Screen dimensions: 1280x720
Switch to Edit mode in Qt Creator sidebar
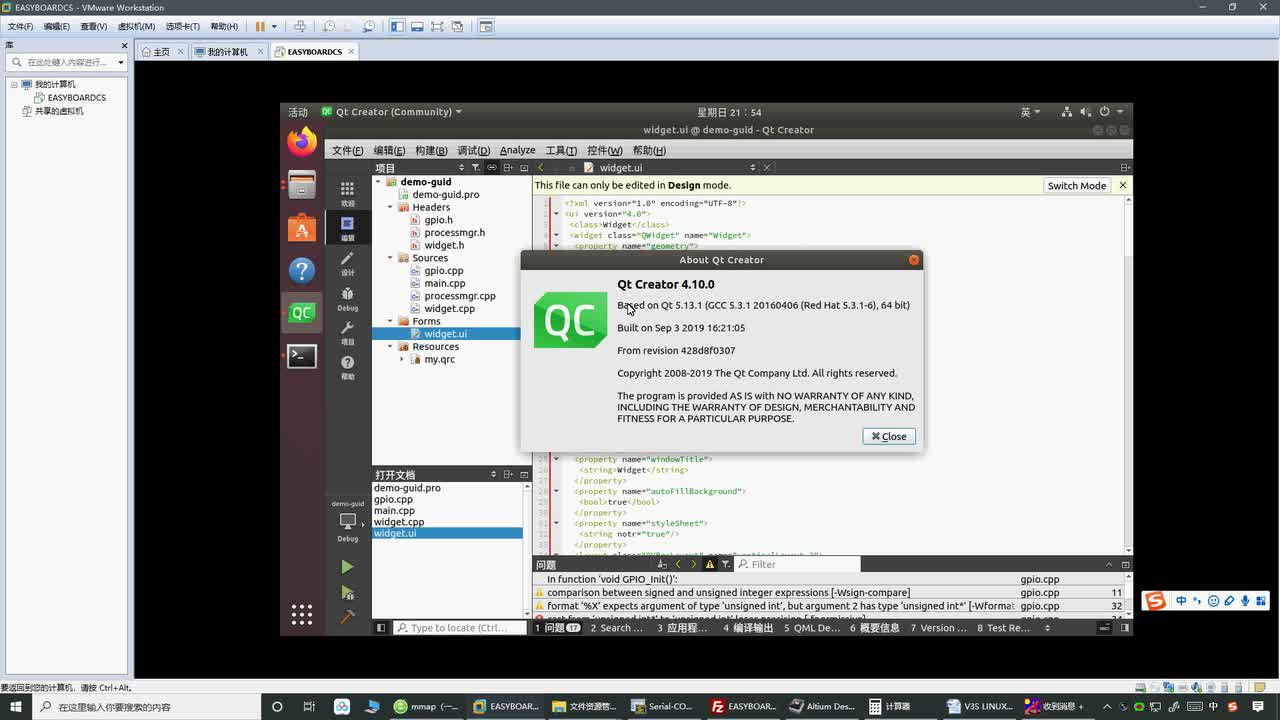pos(347,228)
